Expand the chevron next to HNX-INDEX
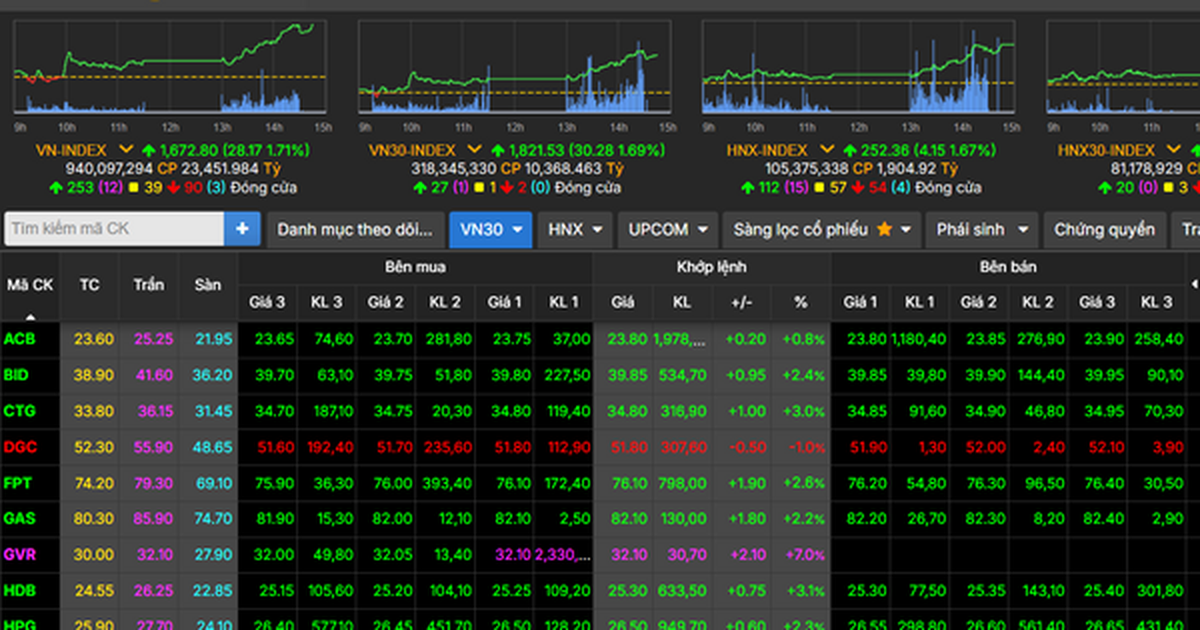 827,150
